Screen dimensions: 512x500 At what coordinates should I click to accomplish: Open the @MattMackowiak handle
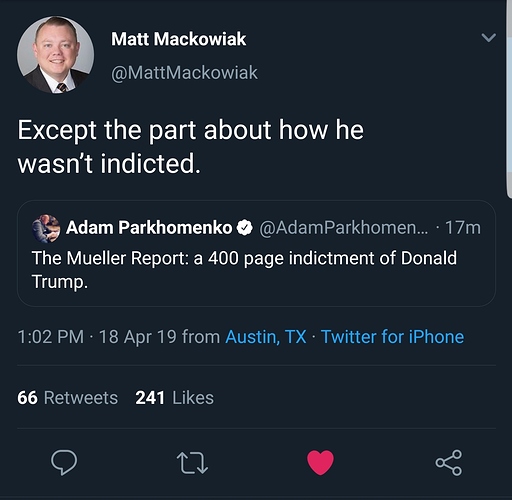tap(184, 73)
